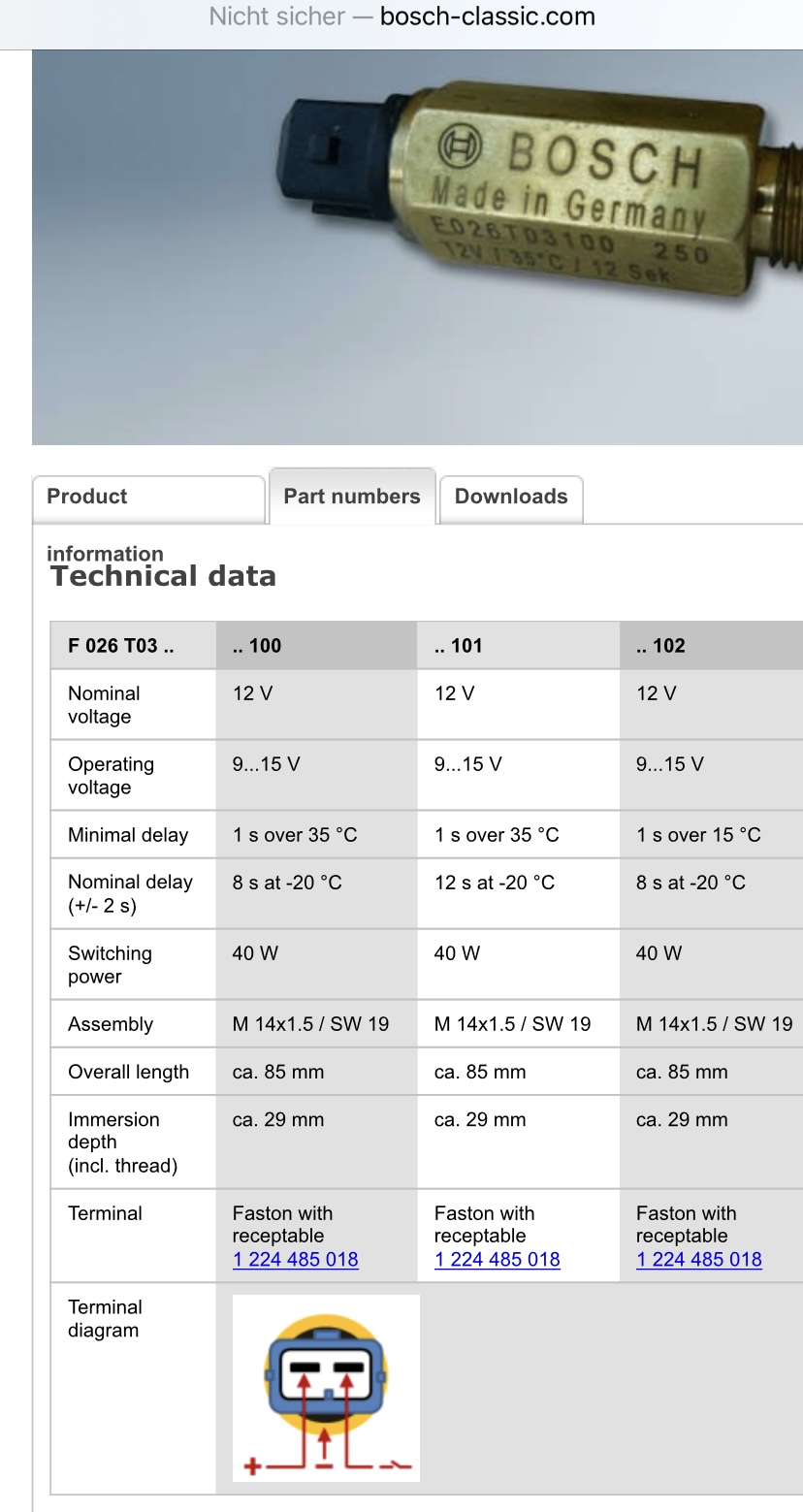The height and width of the screenshot is (1512, 803).
Task: Open the Product tab
Action: coord(148,499)
